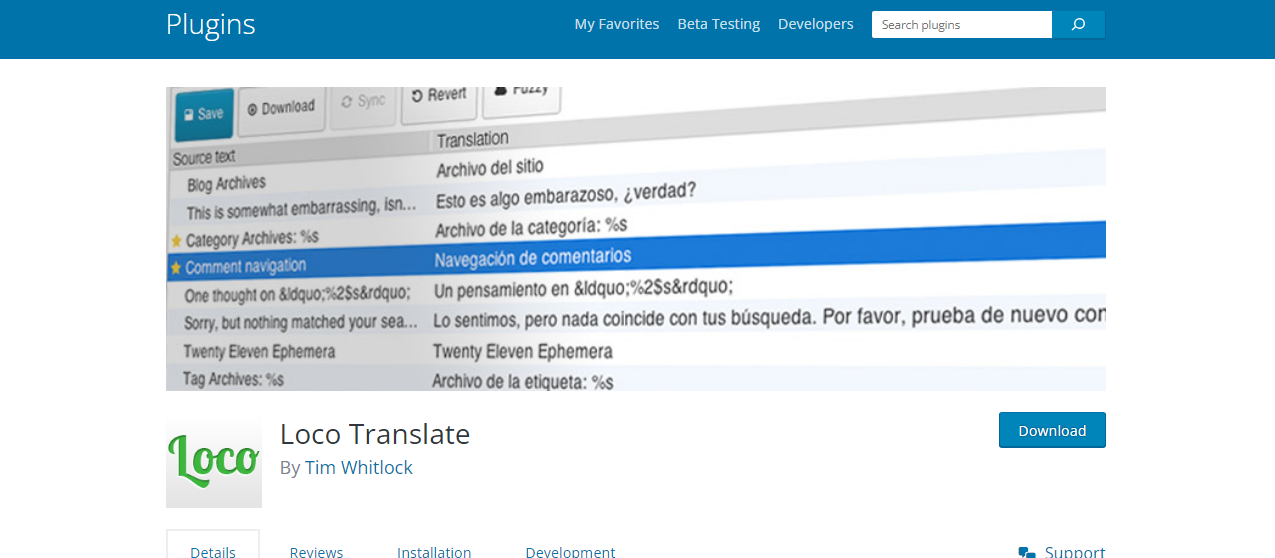Click the magnifier search submit button
Screen dimensions: 1275x558
pos(1078,25)
